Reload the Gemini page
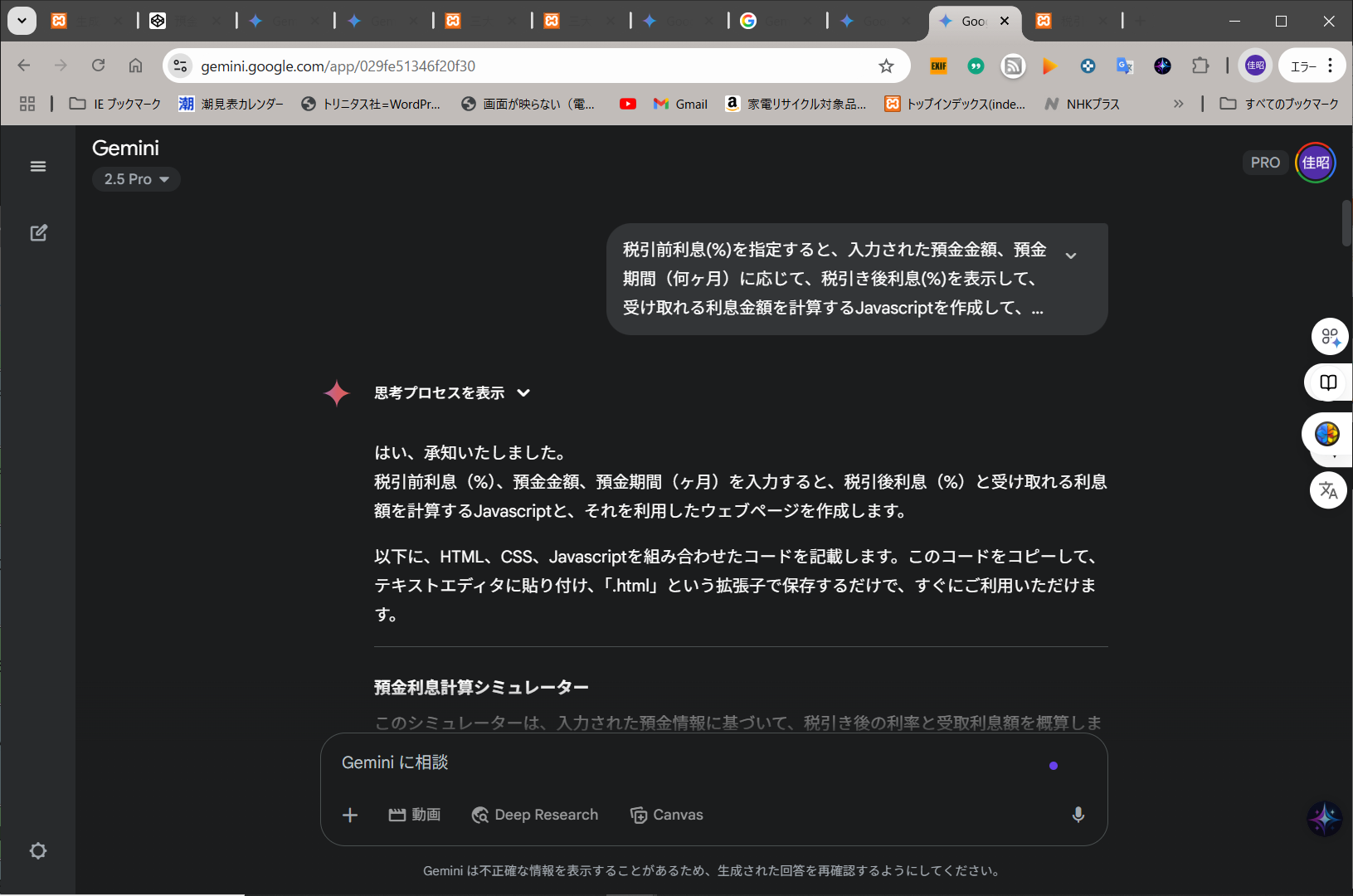1353x896 pixels. click(98, 66)
